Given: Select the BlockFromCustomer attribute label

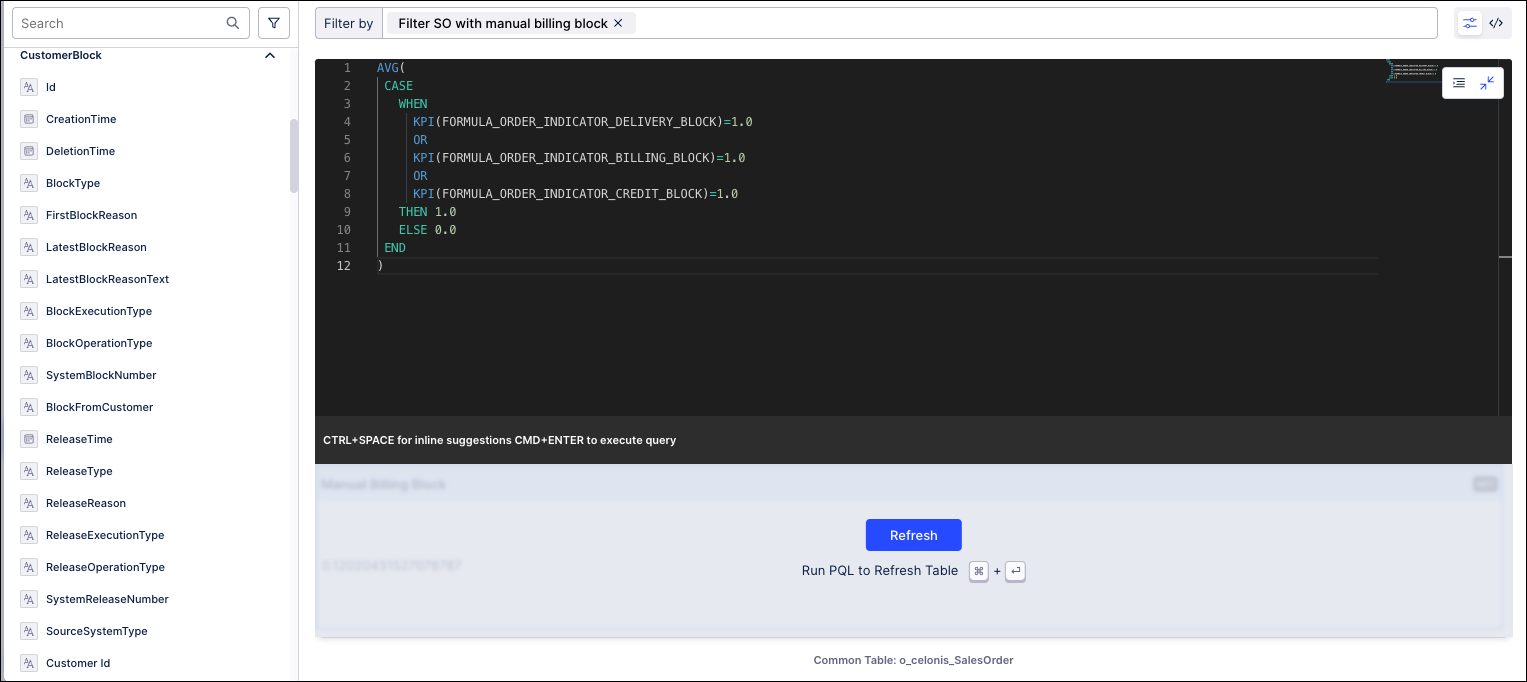Looking at the screenshot, I should 100,407.
